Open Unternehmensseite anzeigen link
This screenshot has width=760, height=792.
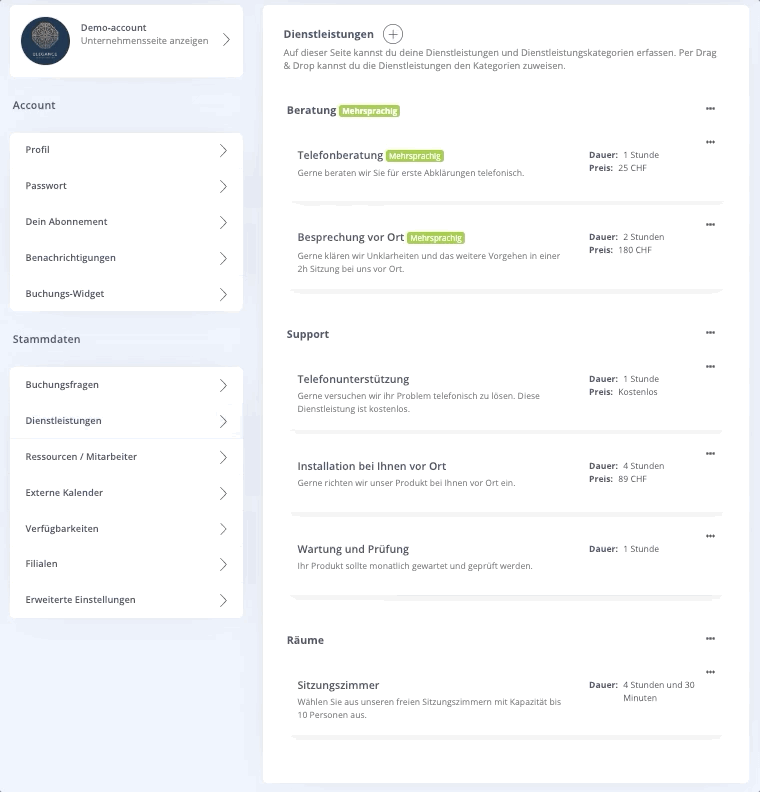pyautogui.click(x=144, y=41)
